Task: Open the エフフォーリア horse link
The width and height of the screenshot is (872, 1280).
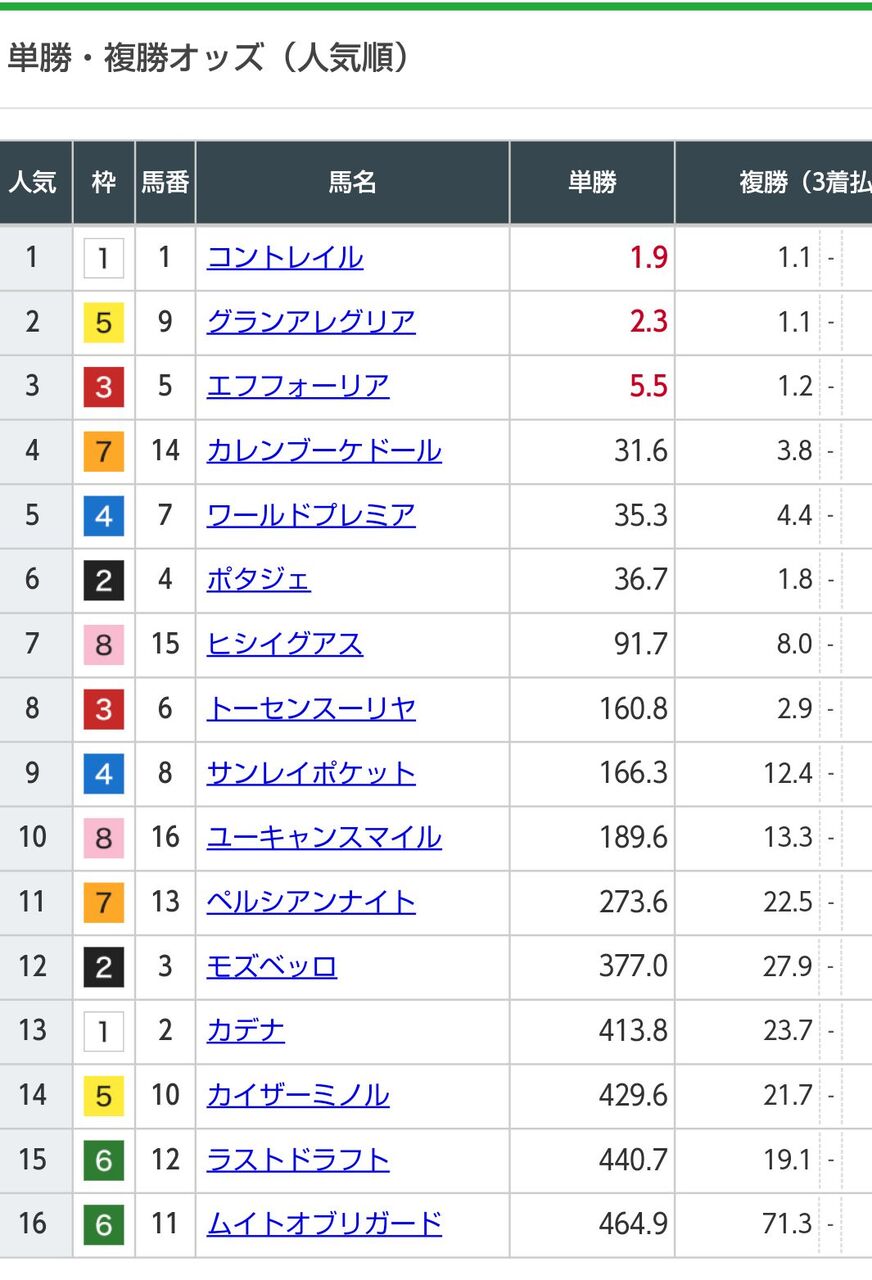Action: (298, 386)
